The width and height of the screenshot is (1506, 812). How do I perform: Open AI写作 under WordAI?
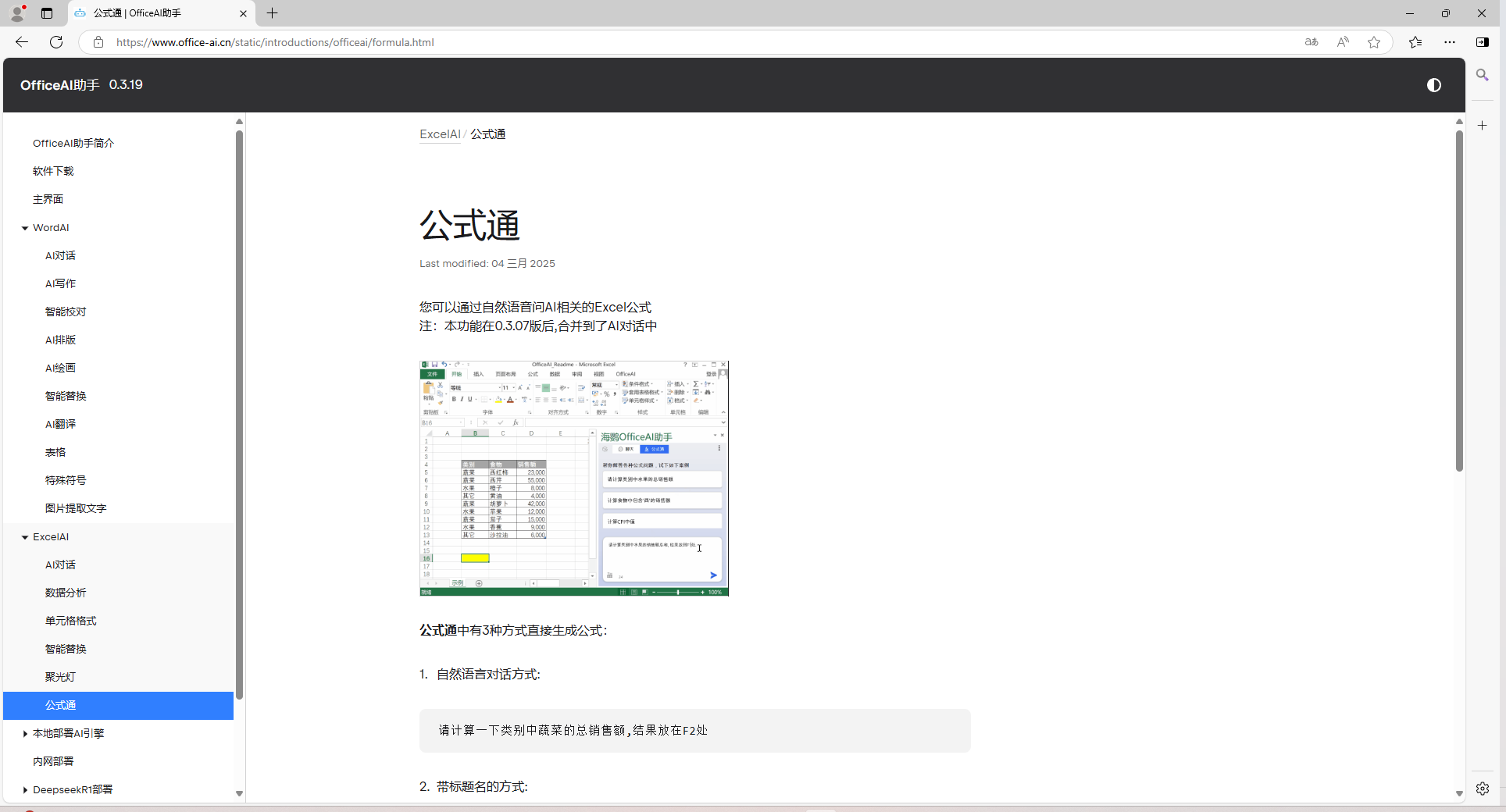tap(60, 284)
